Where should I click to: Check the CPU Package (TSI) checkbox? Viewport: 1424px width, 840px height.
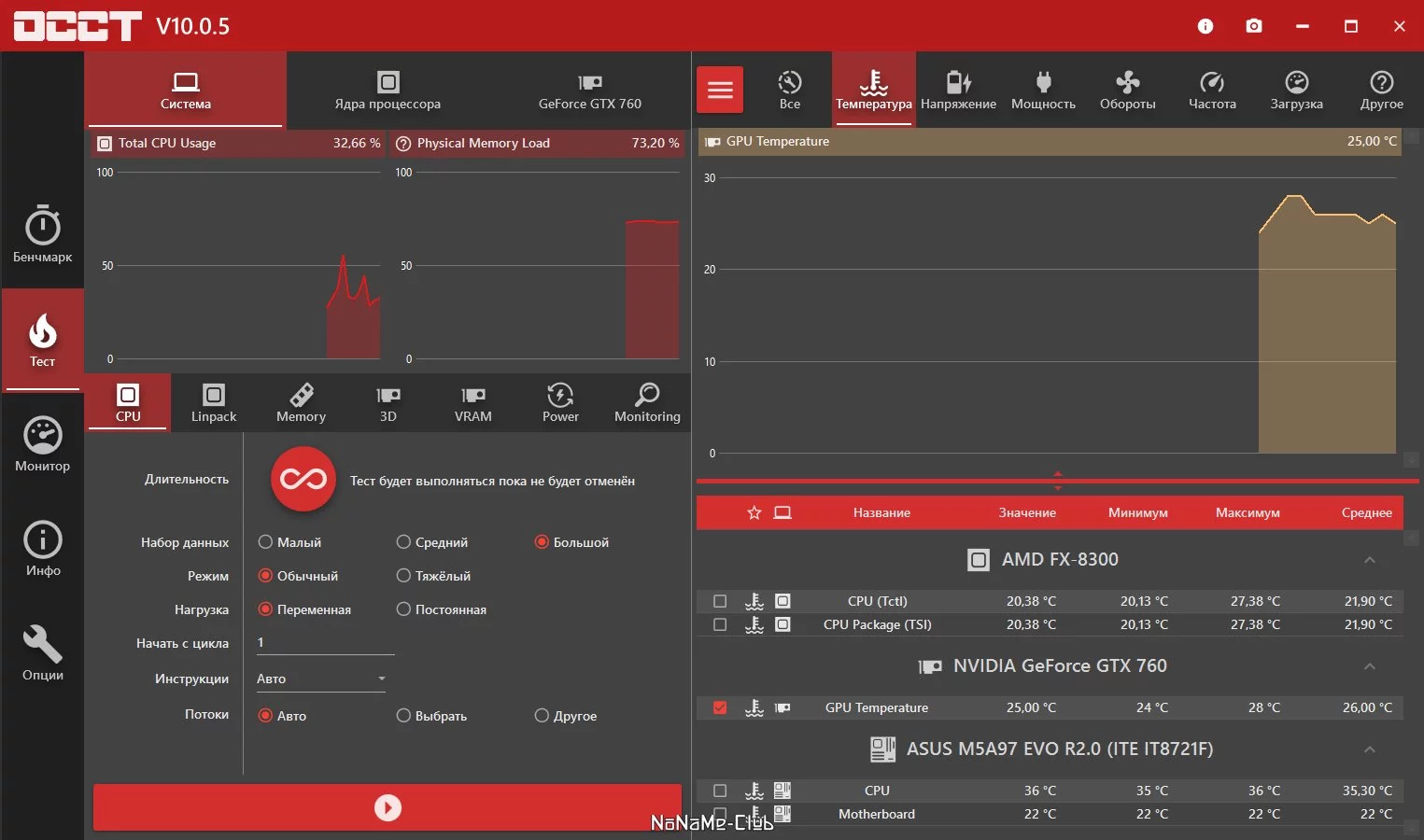720,624
